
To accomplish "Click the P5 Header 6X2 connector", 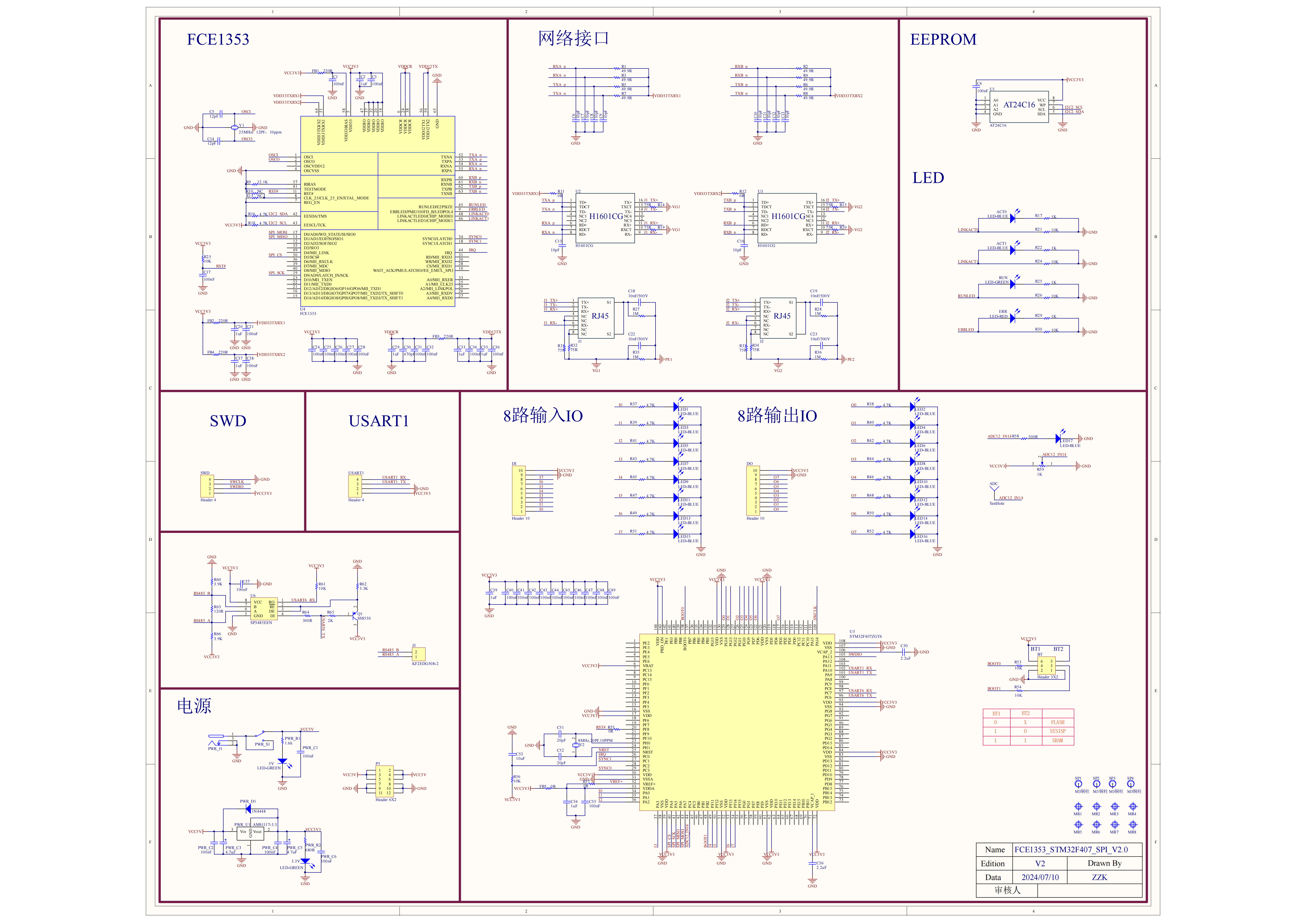I will 385,781.
